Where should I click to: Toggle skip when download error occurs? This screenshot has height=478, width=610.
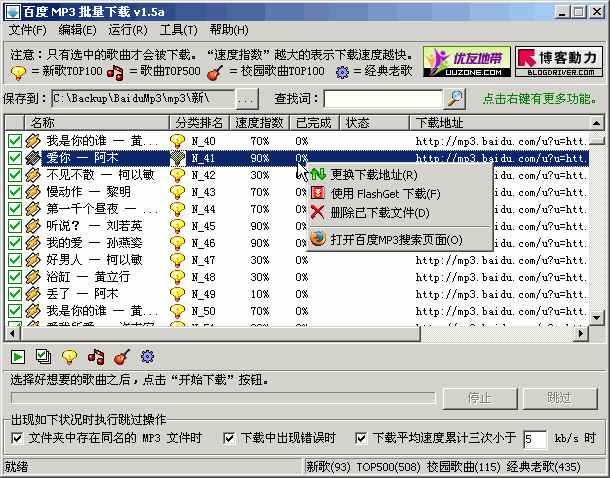(x=229, y=439)
